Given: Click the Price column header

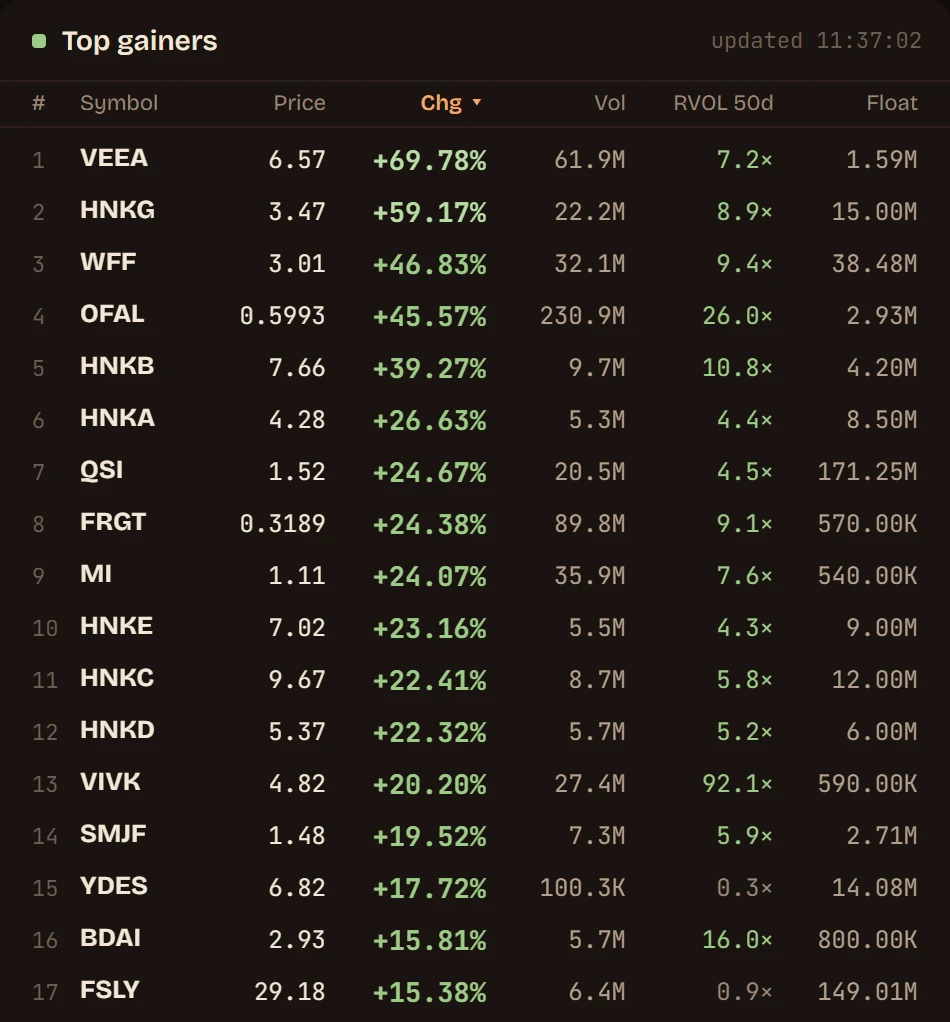Looking at the screenshot, I should tap(299, 103).
